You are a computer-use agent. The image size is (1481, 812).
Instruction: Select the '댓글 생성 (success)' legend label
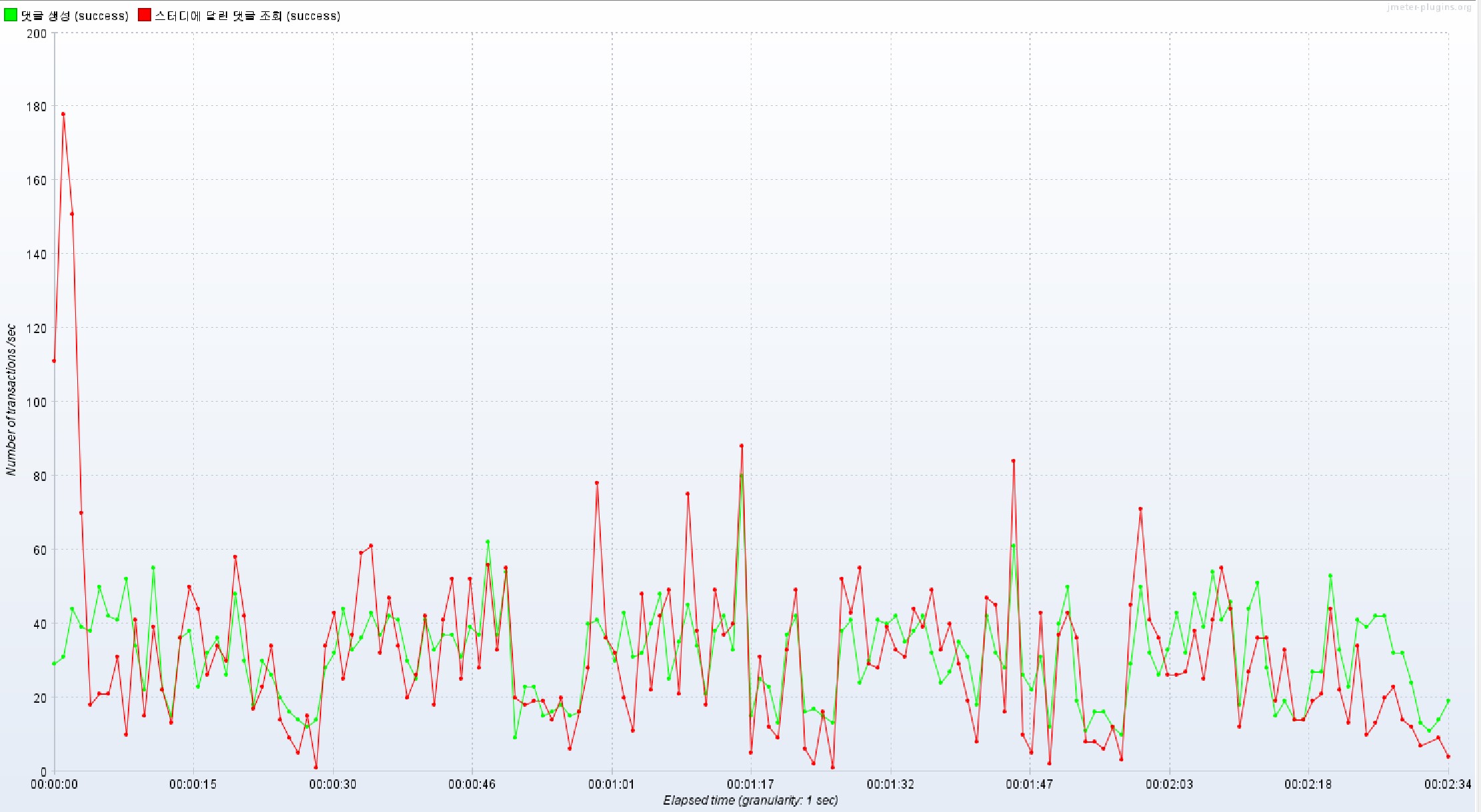tap(75, 16)
